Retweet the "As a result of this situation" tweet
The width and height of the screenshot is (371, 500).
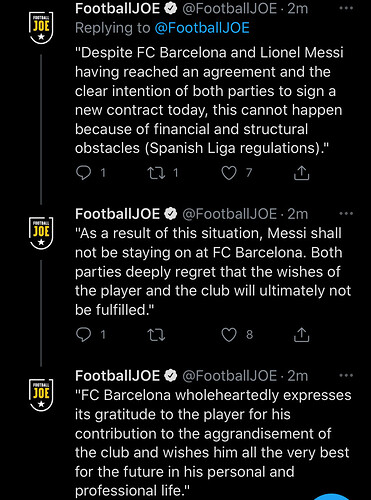156,335
